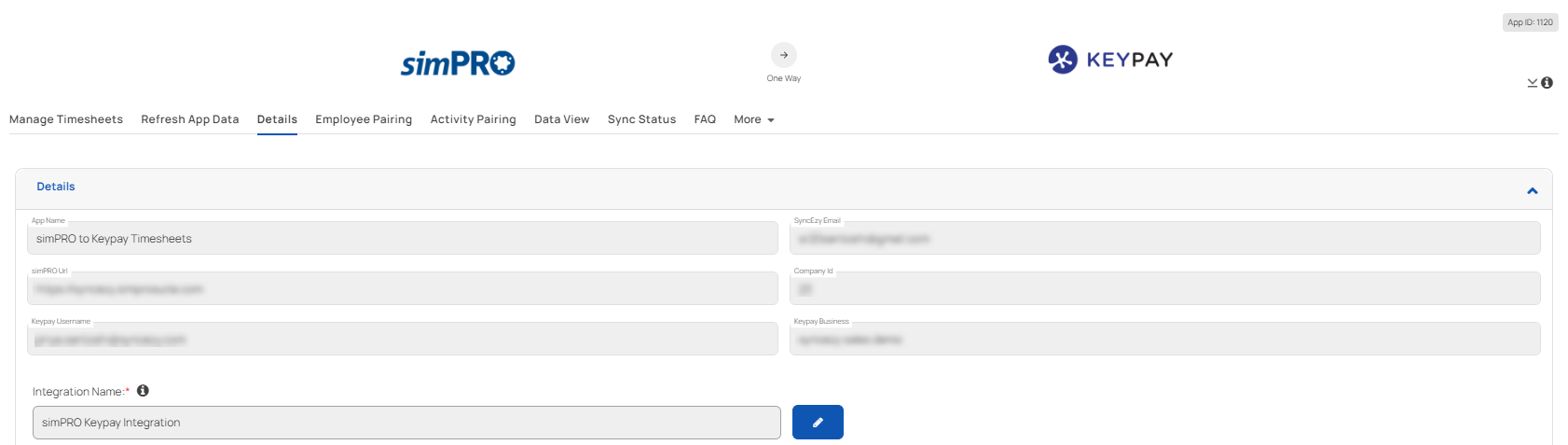1568x445 pixels.
Task: Click the Keypay Username field
Action: point(403,339)
